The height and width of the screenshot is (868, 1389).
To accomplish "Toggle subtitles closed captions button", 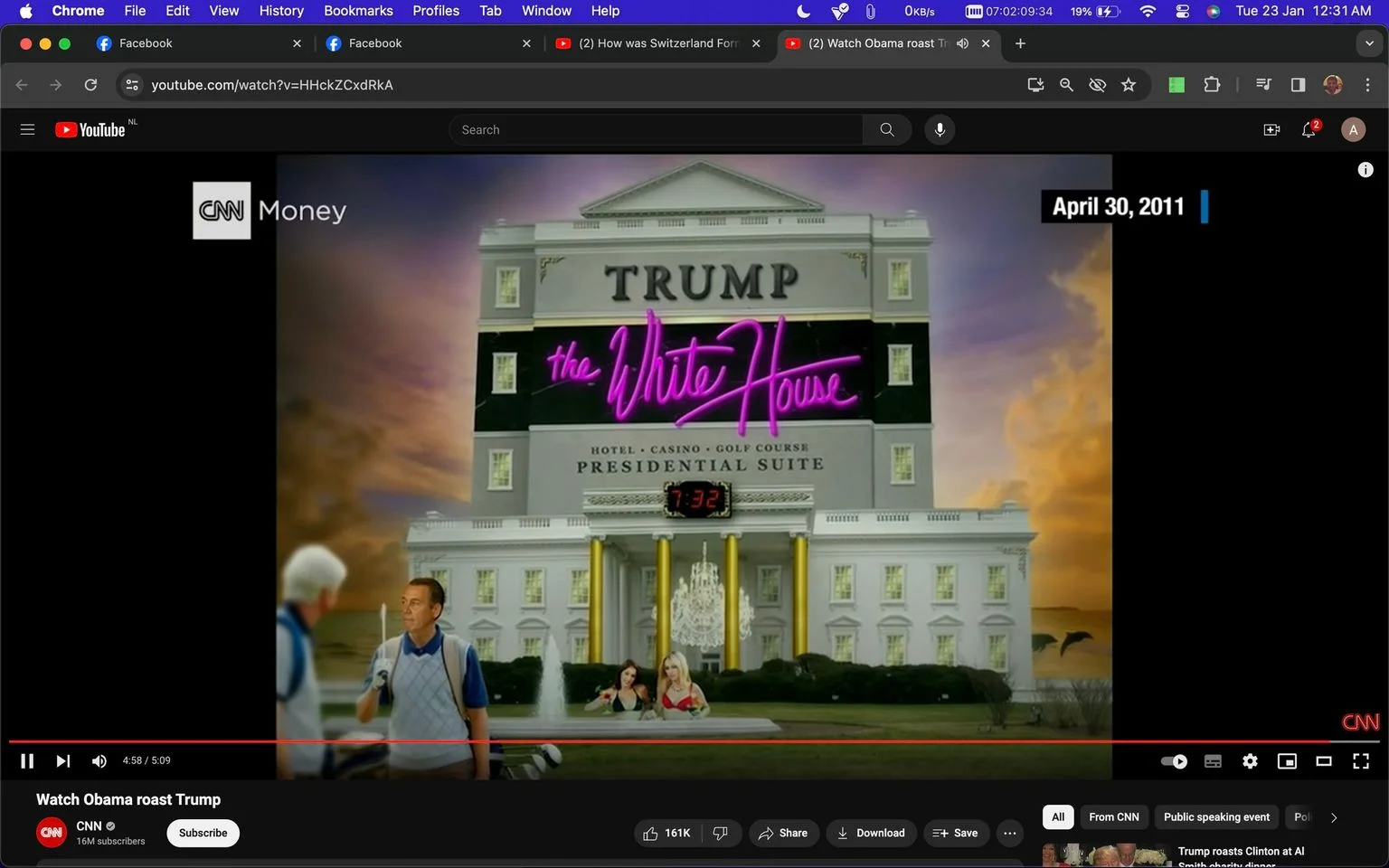I will click(x=1213, y=761).
